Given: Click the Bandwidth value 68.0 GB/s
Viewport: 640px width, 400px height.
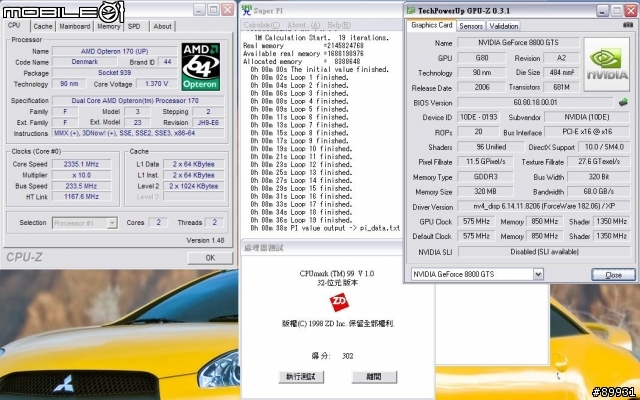Looking at the screenshot, I should point(598,191).
